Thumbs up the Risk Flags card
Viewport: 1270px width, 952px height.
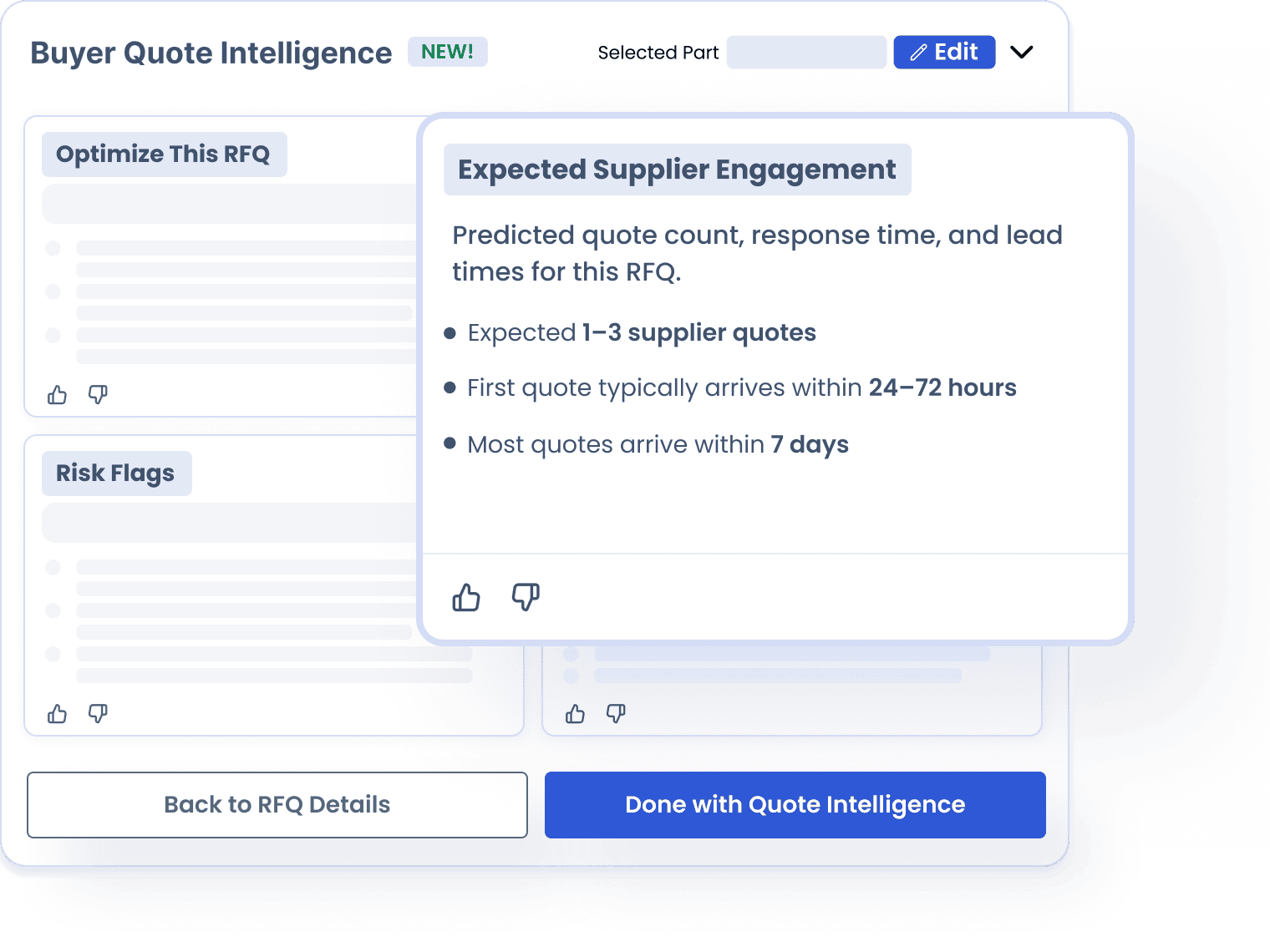coord(57,713)
